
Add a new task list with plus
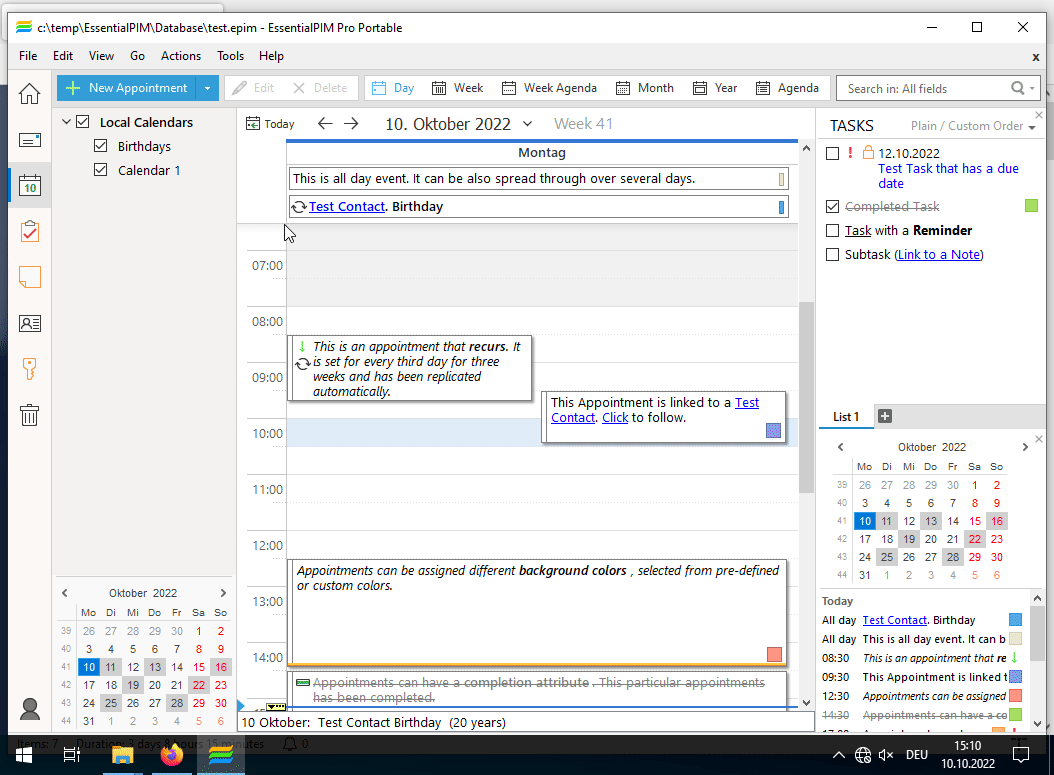point(885,416)
